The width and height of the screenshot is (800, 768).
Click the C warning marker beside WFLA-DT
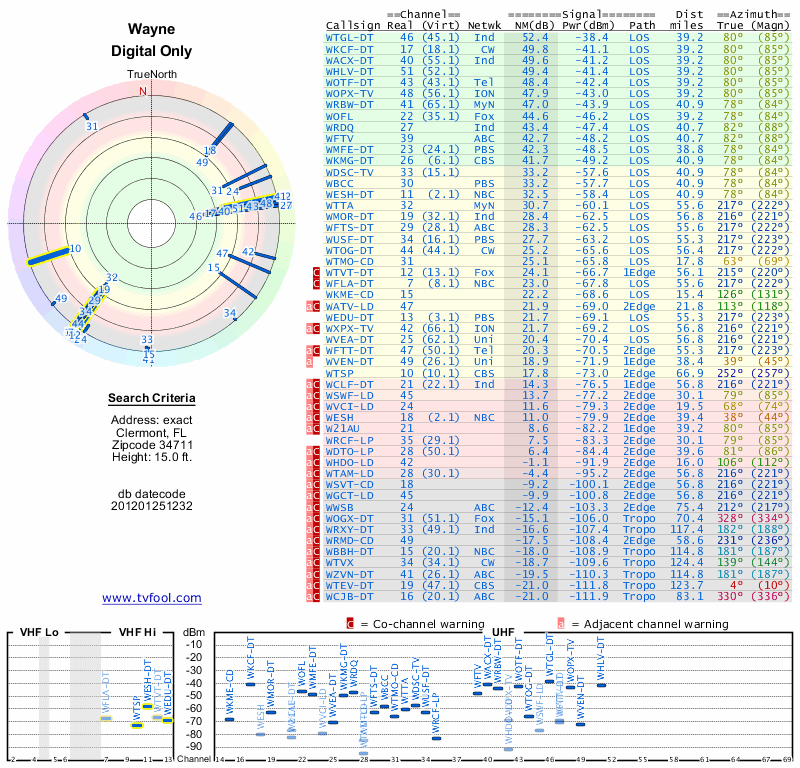[x=316, y=284]
